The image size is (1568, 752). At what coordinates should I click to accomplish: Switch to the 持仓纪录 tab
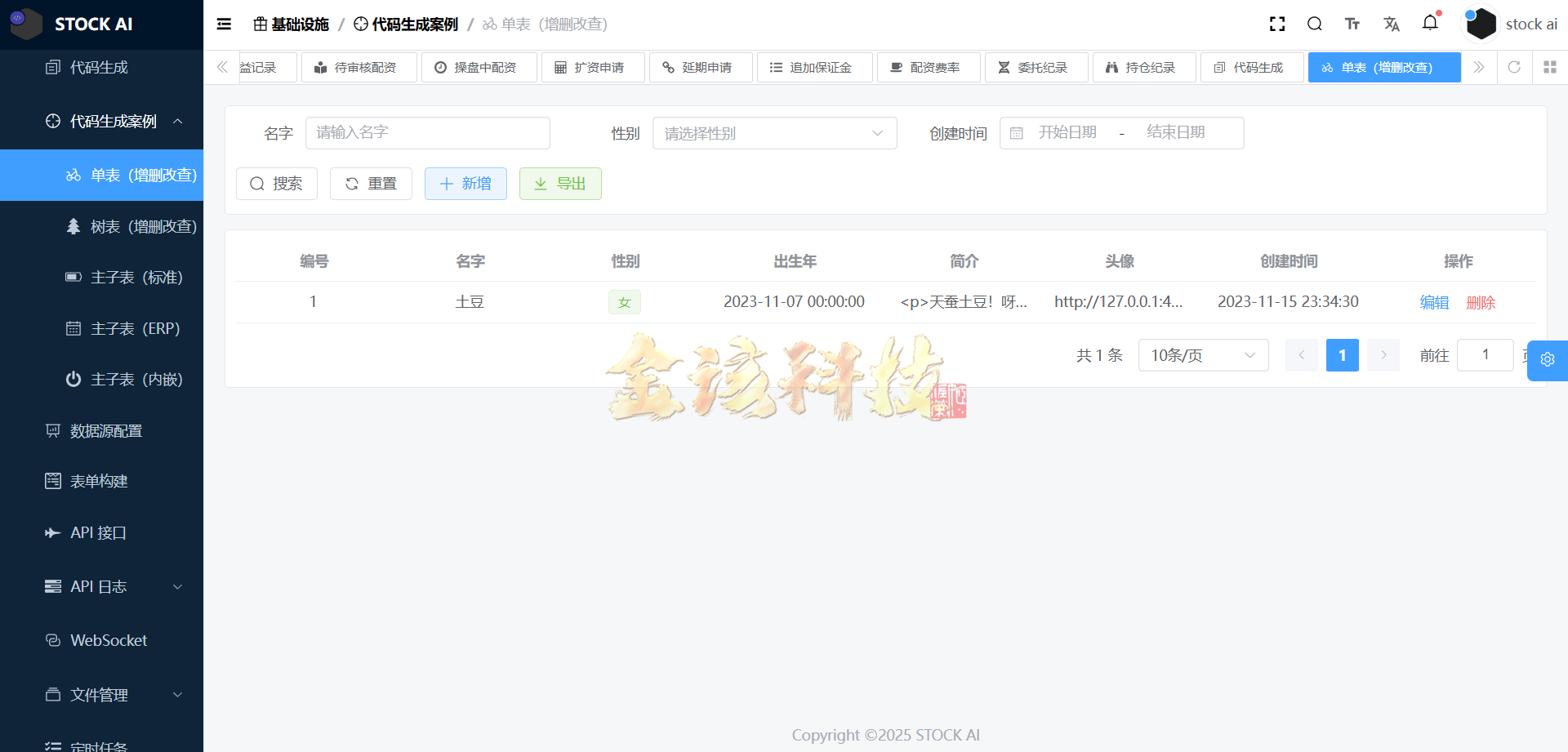[x=1143, y=67]
